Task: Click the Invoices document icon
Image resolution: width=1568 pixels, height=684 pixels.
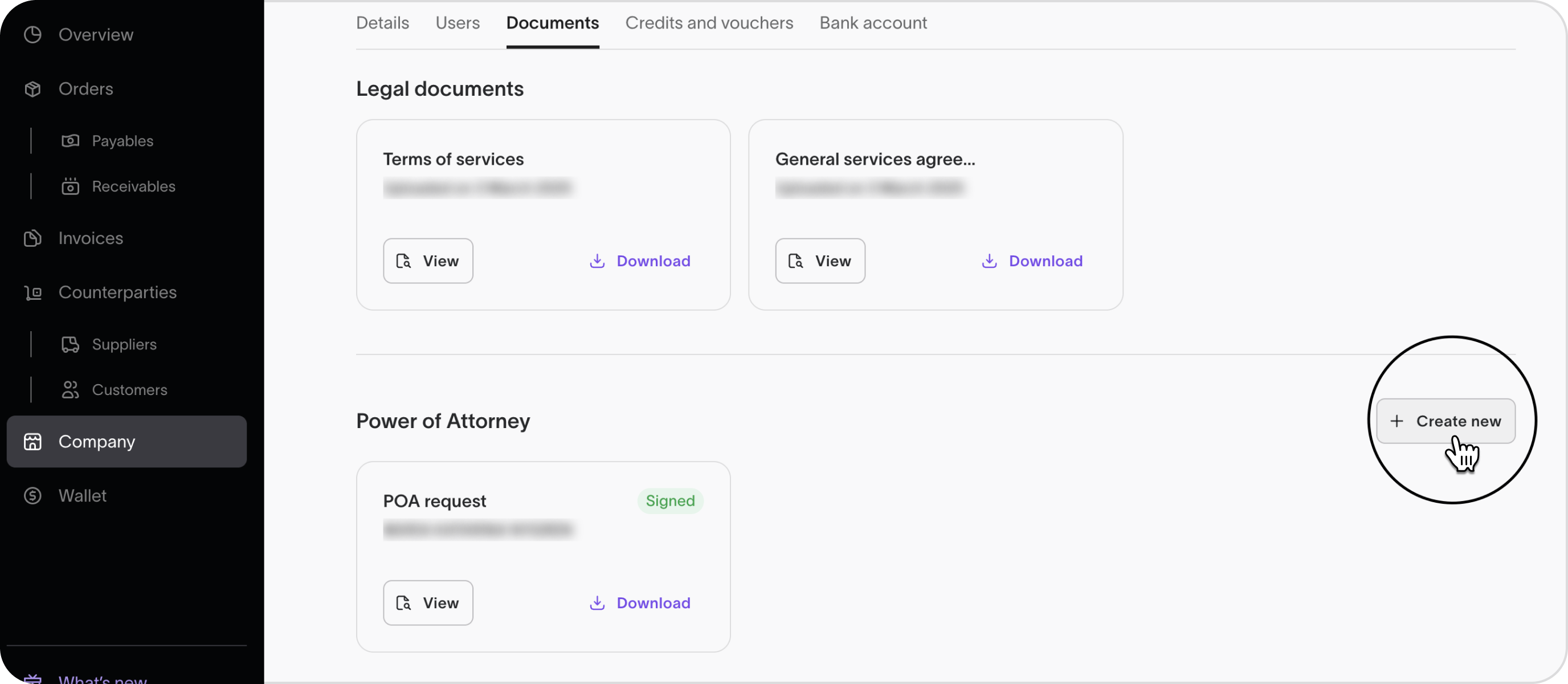Action: [33, 238]
